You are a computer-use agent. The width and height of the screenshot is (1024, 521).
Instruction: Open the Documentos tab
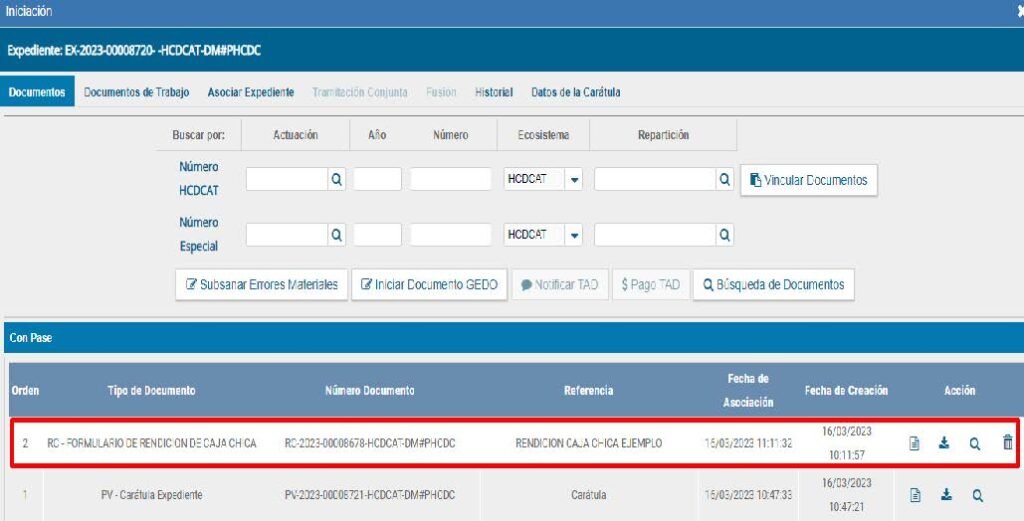37,92
